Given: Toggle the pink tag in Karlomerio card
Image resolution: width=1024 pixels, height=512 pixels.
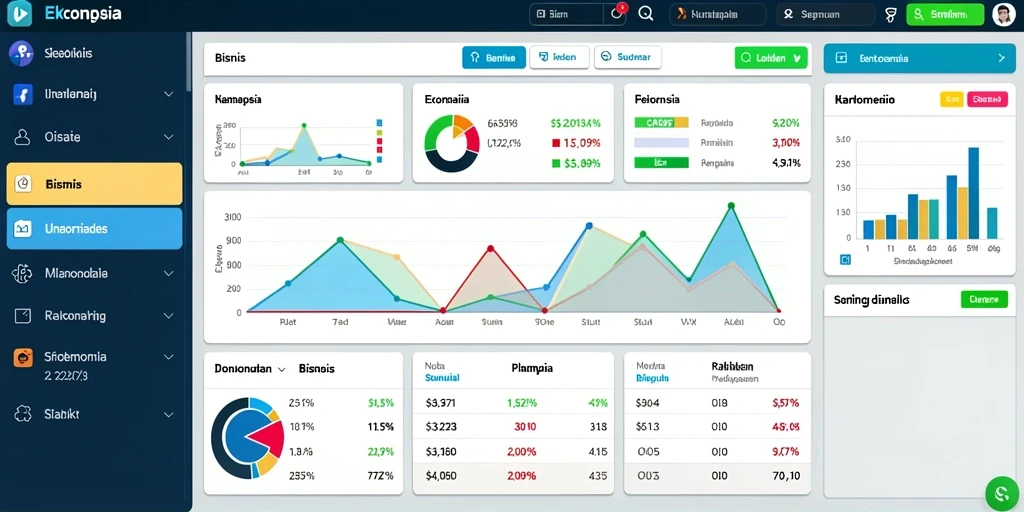Looking at the screenshot, I should pyautogui.click(x=985, y=99).
